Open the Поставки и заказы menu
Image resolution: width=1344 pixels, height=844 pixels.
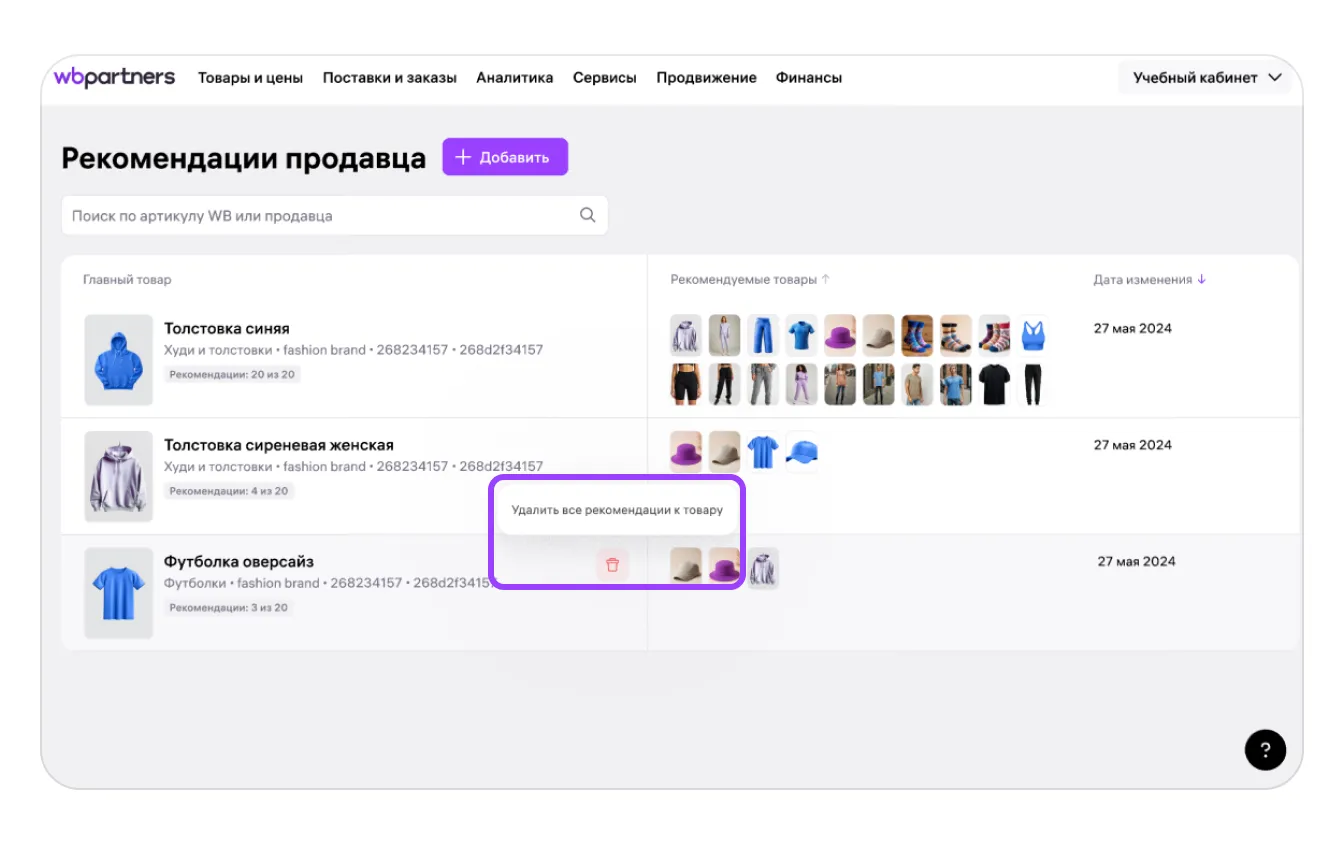click(389, 78)
